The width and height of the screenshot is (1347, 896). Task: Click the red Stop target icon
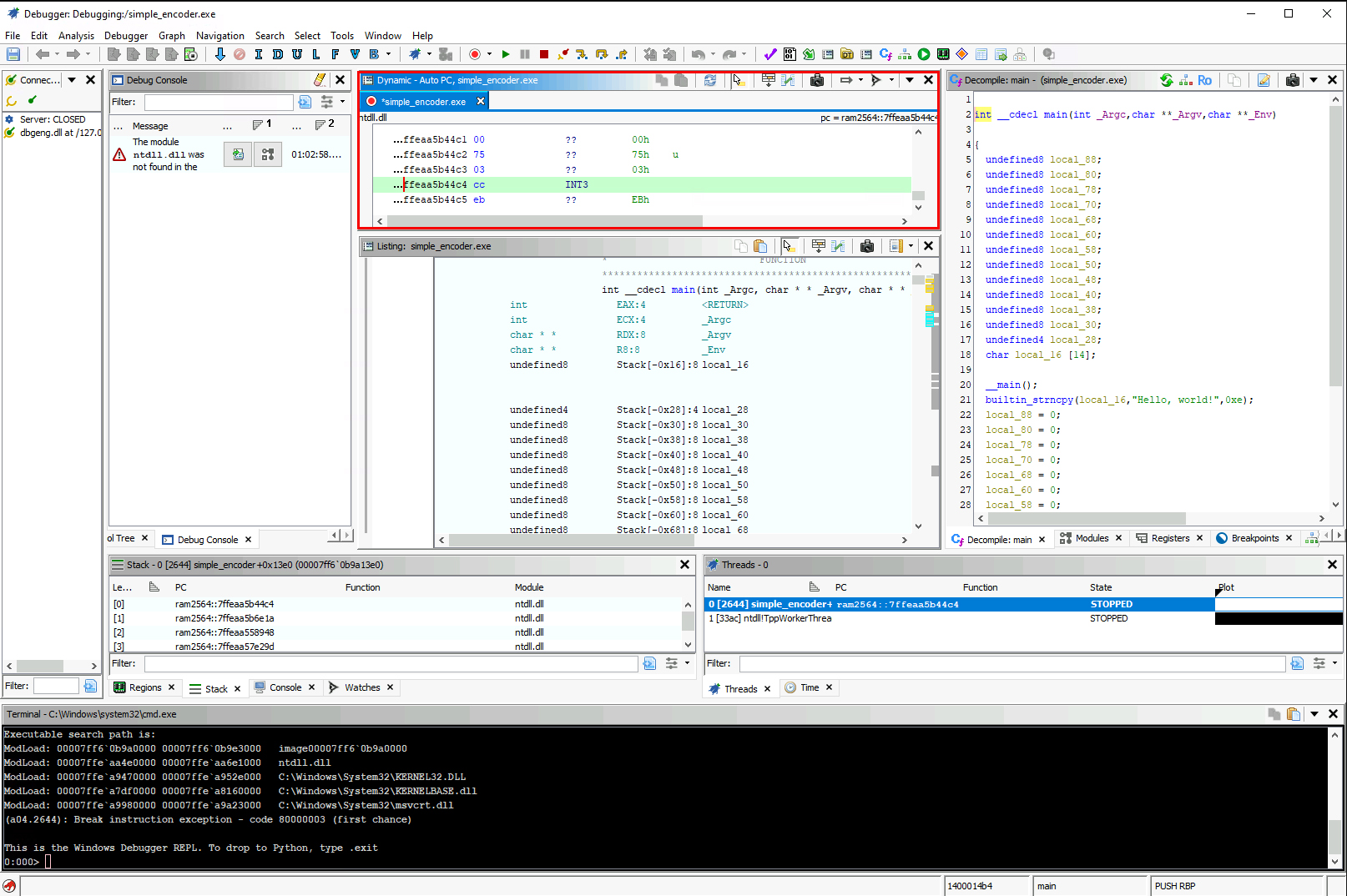click(544, 54)
